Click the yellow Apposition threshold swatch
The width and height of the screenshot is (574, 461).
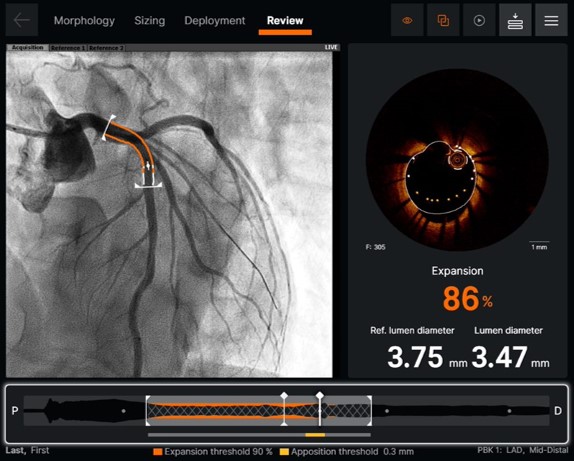point(284,452)
